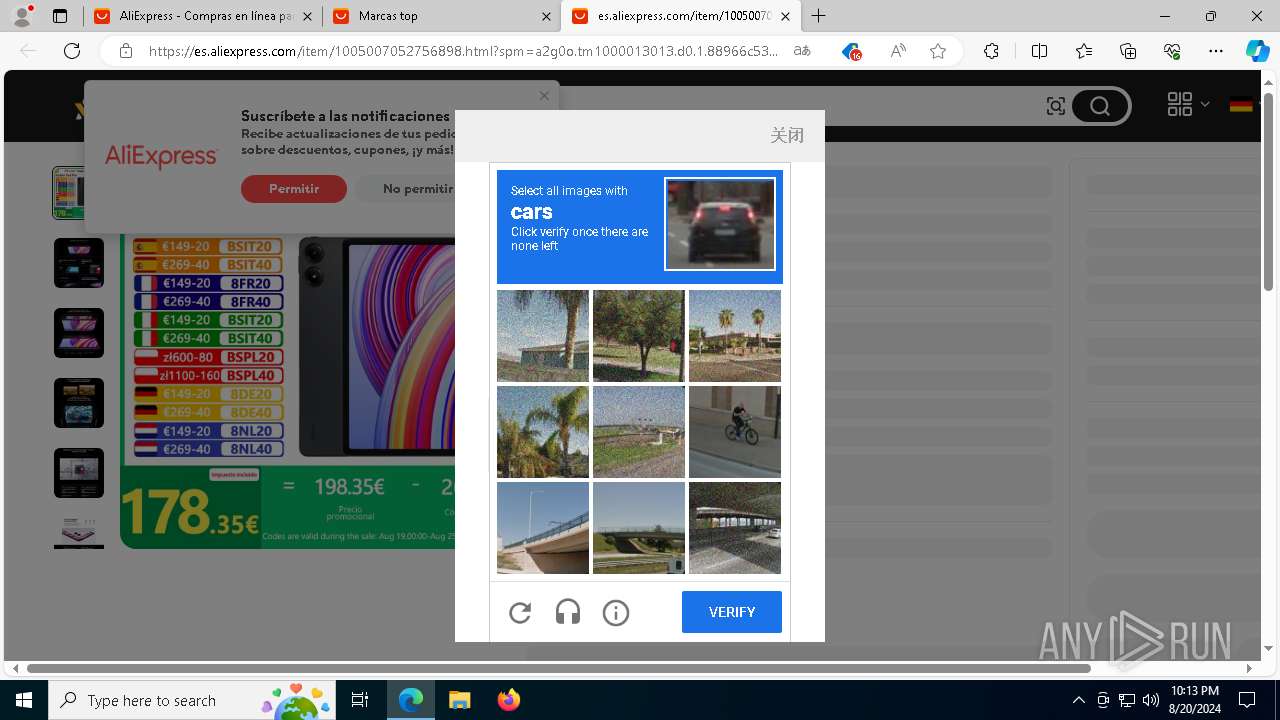Screen dimensions: 1280x720
Task: Show hidden system tray icons
Action: [1079, 700]
